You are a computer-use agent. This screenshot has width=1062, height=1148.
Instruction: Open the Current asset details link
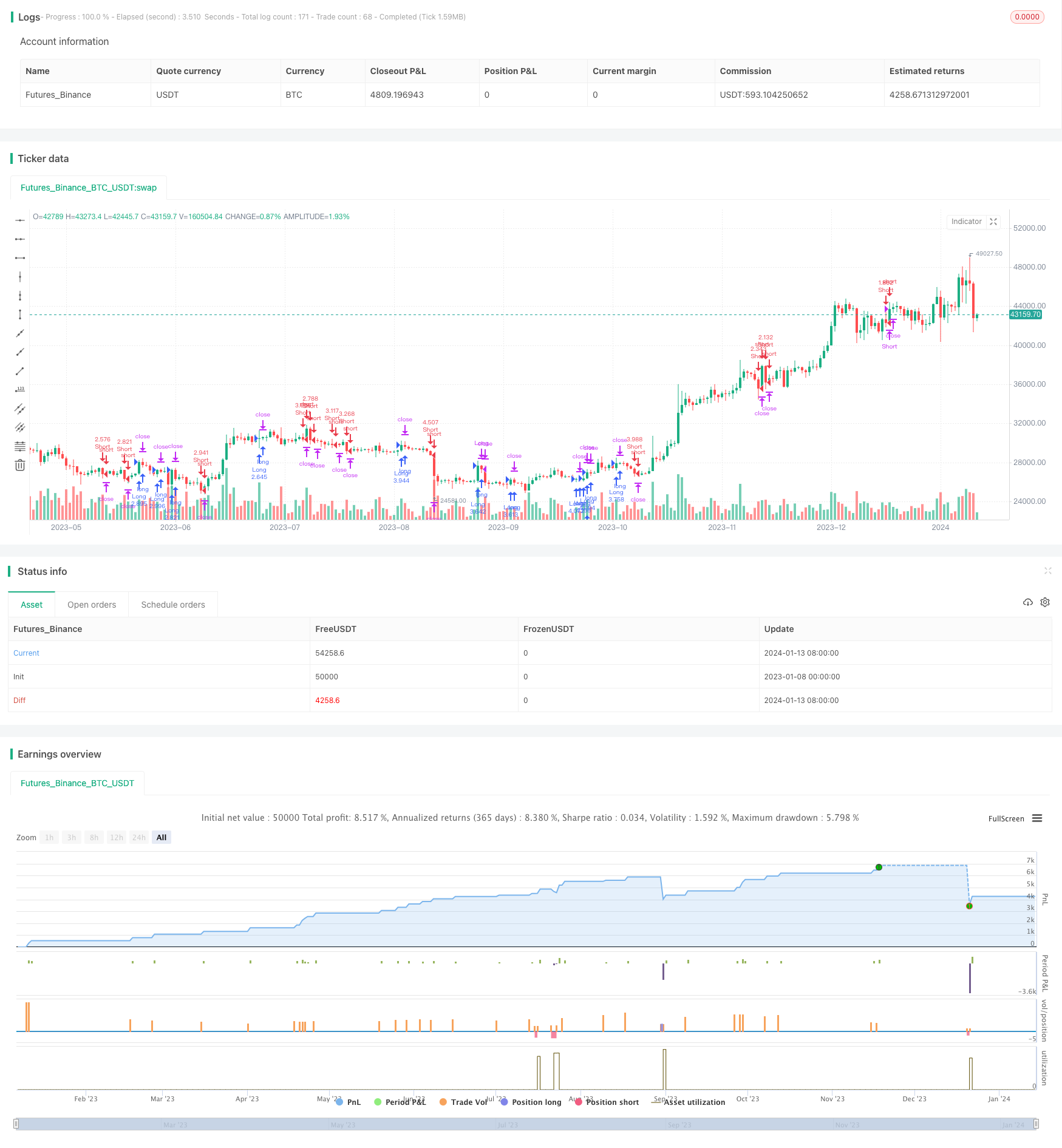click(x=26, y=653)
